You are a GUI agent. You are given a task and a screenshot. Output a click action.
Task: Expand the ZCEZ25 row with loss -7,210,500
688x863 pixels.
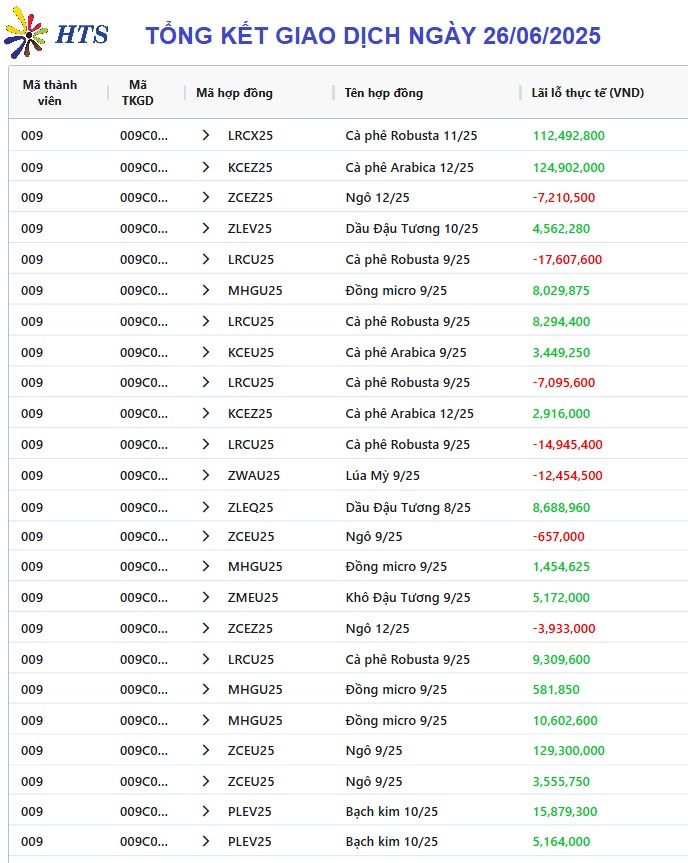(206, 198)
